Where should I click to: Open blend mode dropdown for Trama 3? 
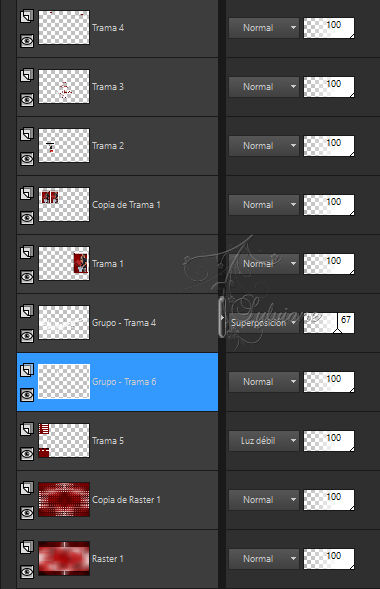[264, 87]
